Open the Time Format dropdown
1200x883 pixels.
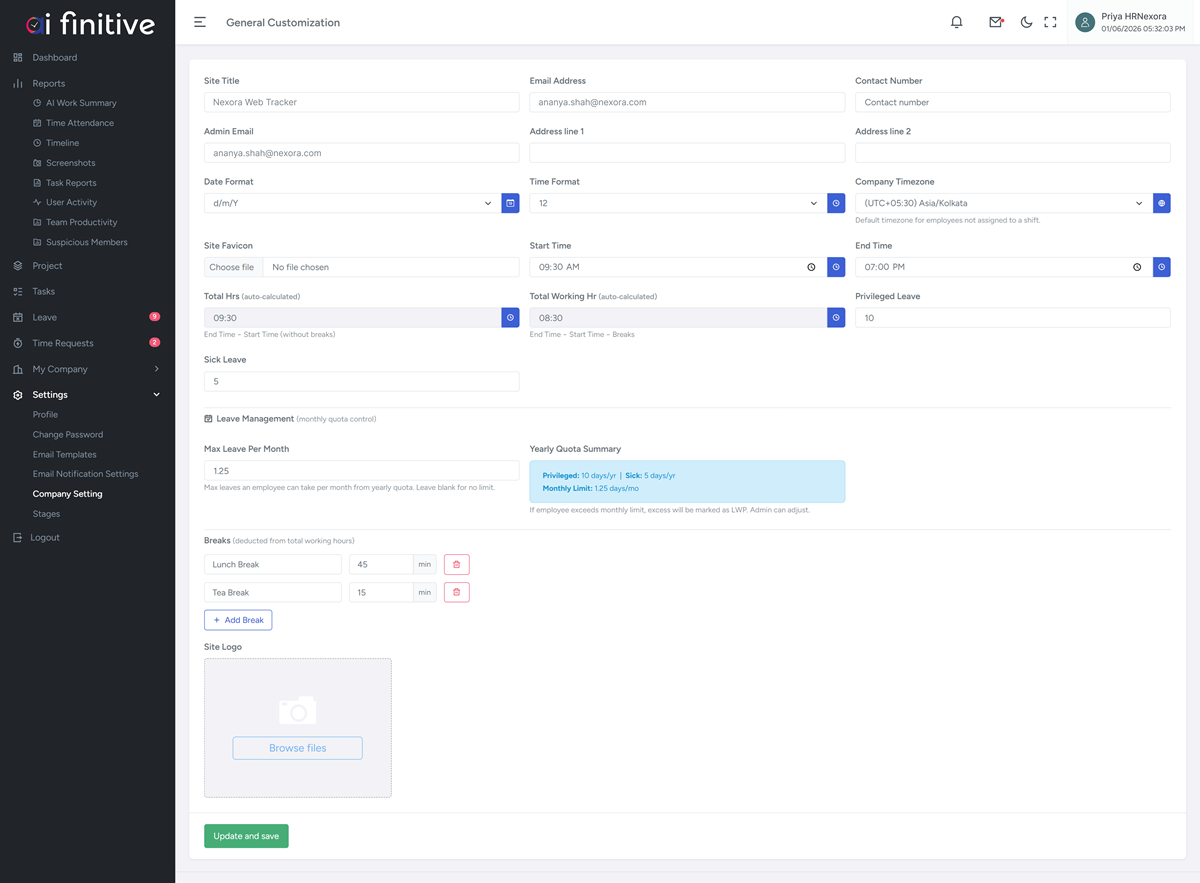tap(678, 203)
